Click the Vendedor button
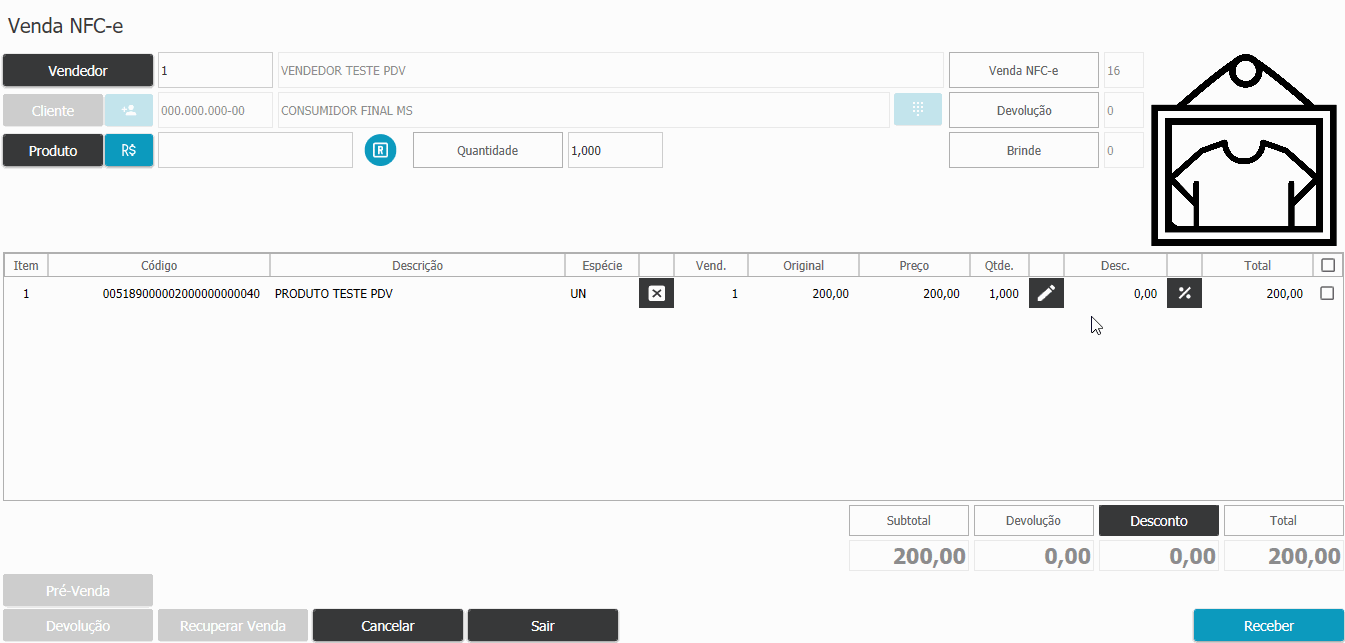The width and height of the screenshot is (1345, 643). [x=78, y=71]
